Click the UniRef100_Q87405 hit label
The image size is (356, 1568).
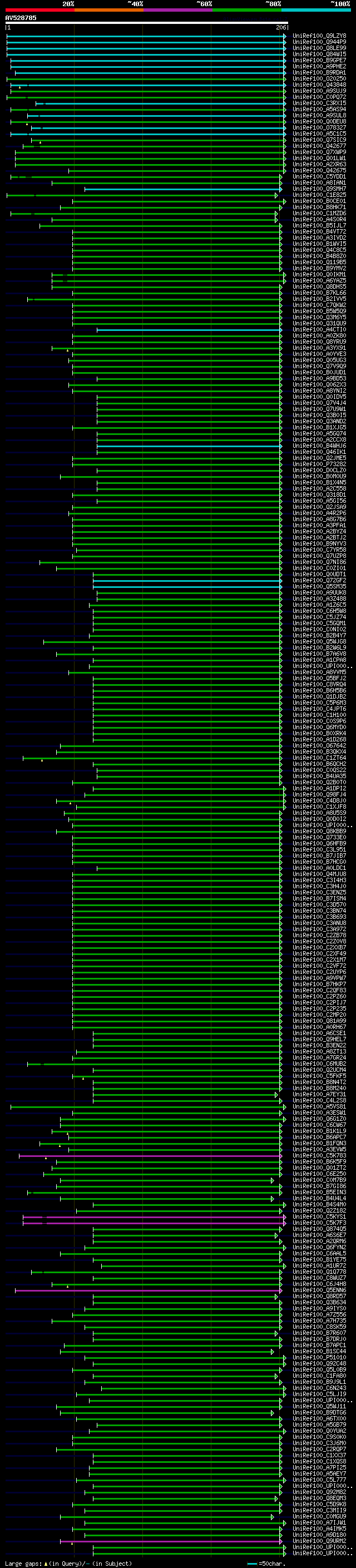click(x=319, y=1229)
